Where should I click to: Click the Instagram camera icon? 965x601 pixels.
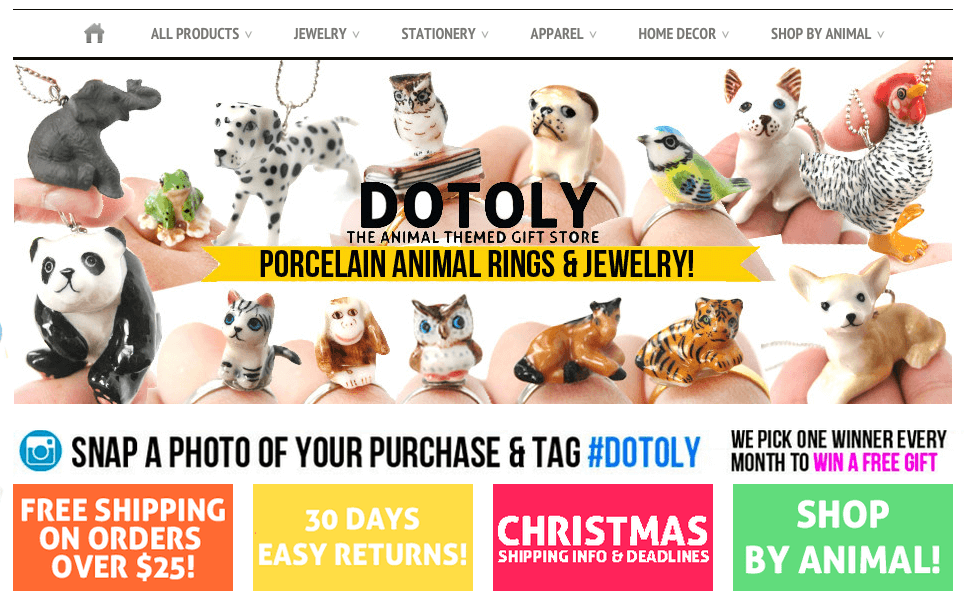(41, 451)
